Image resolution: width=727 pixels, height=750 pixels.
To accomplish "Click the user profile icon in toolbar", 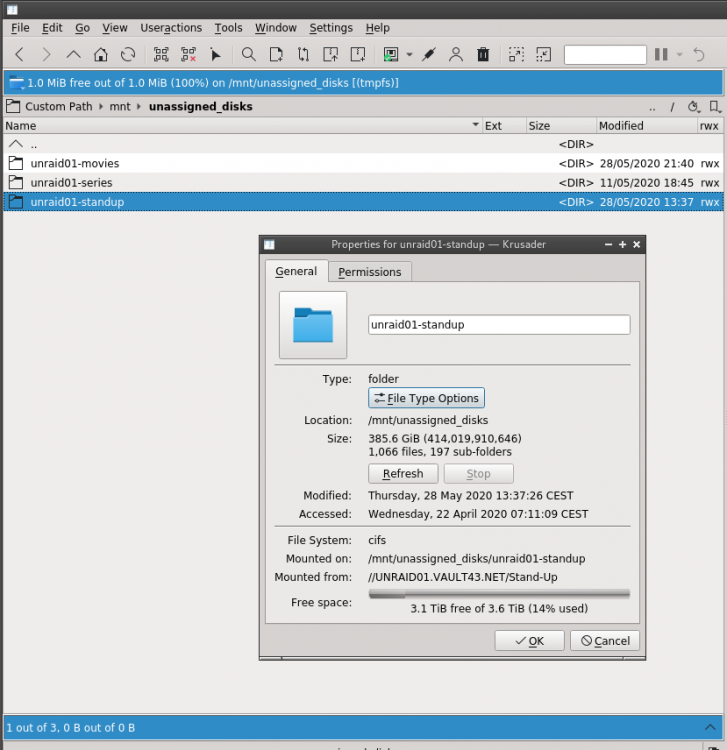I will pos(456,55).
